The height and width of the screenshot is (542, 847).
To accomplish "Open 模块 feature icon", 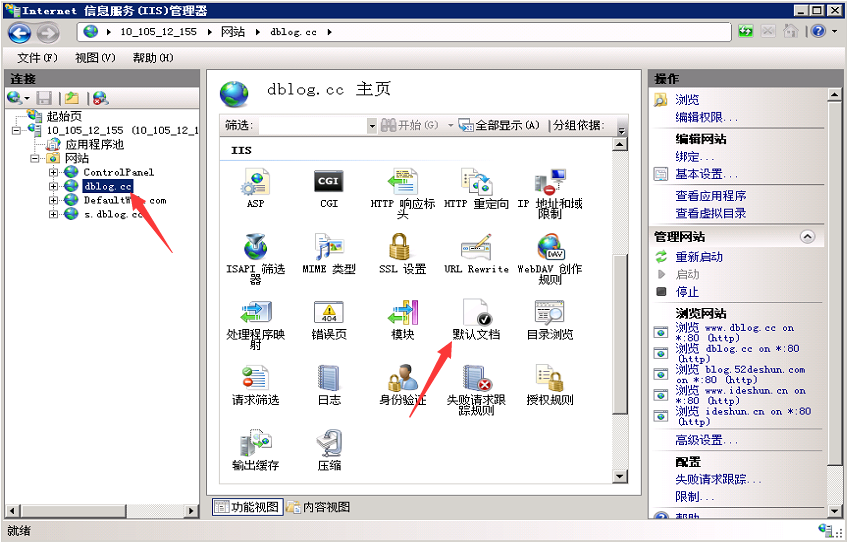I will [x=402, y=319].
